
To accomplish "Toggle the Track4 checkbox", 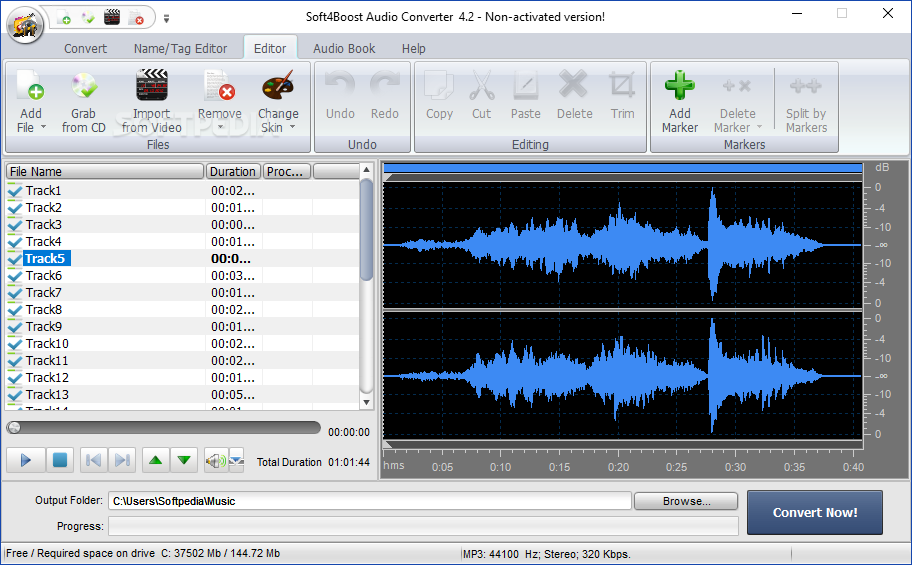I will 15,241.
